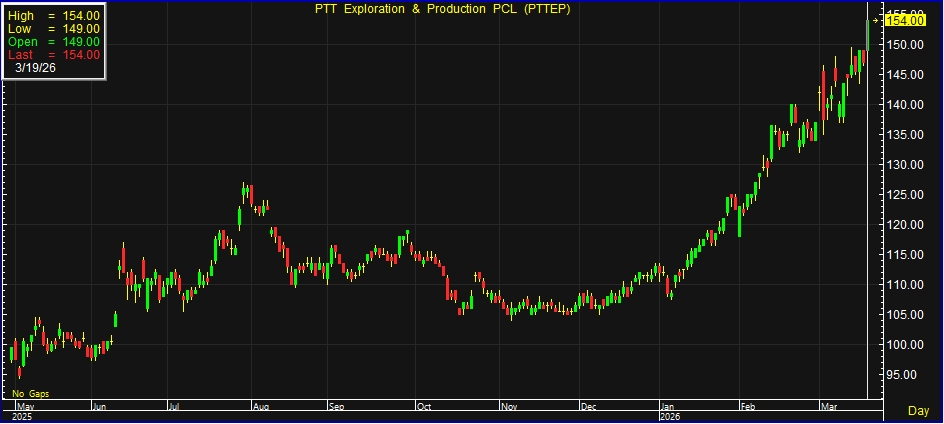Click the 125.00 level on price axis

point(904,195)
